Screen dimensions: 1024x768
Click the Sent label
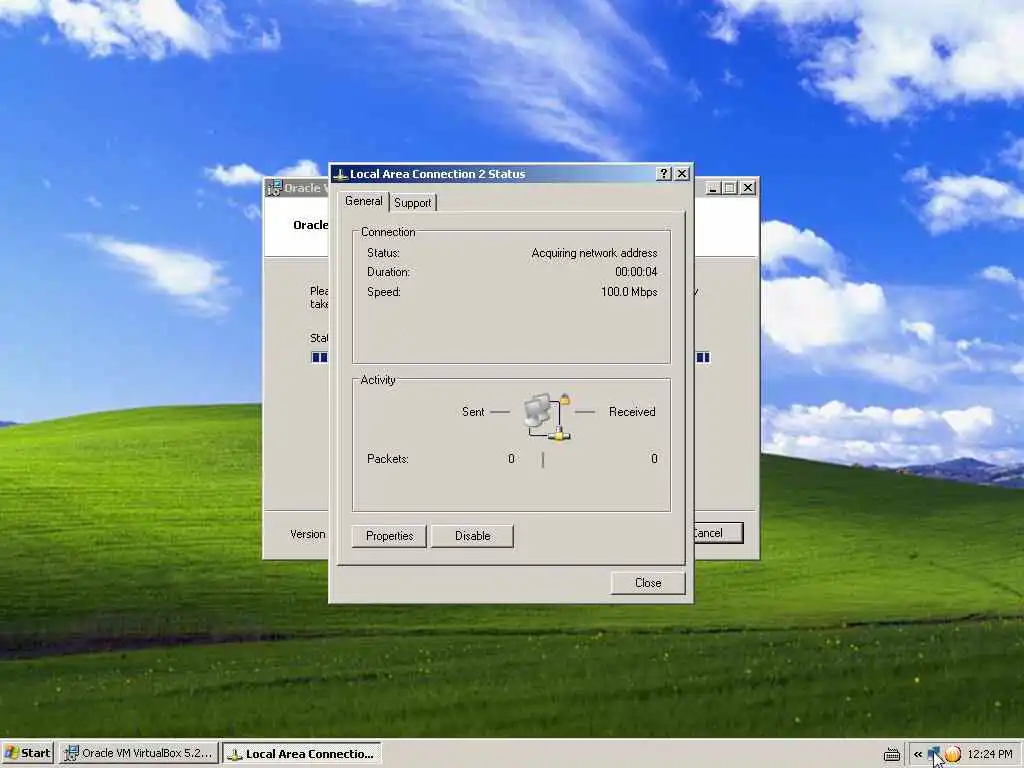(x=473, y=411)
